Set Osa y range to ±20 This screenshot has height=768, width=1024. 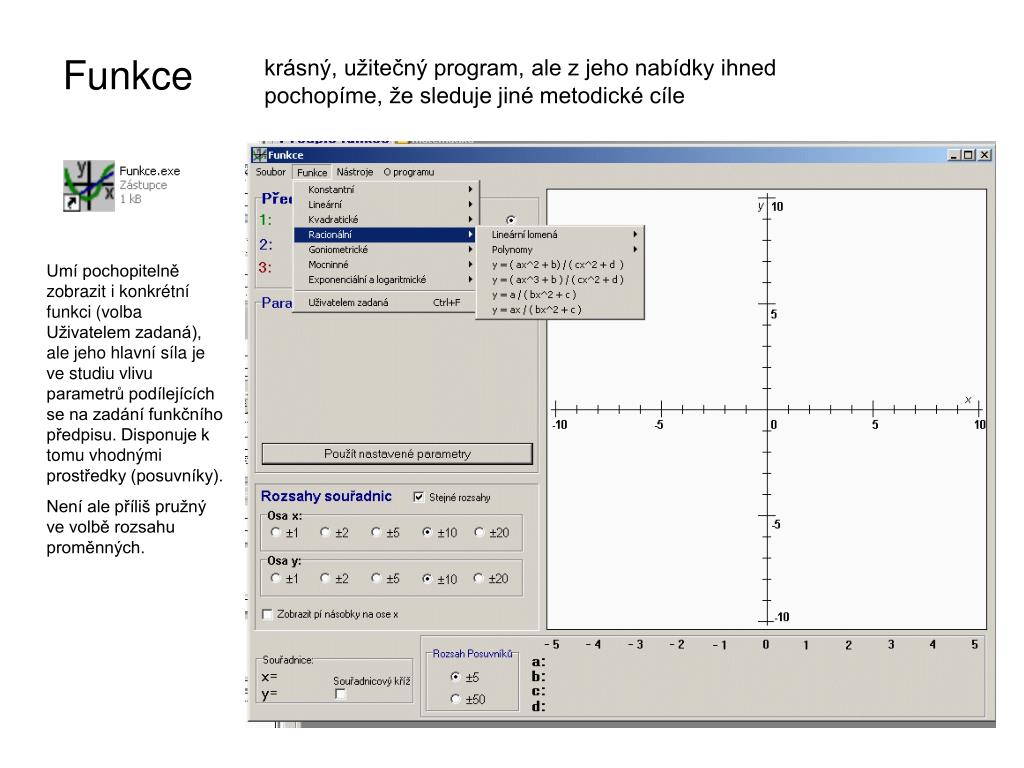(479, 578)
